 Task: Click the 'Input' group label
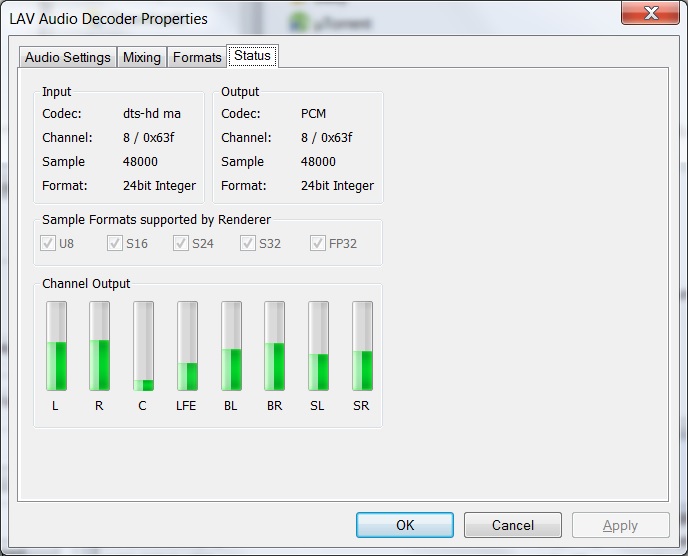pos(56,92)
